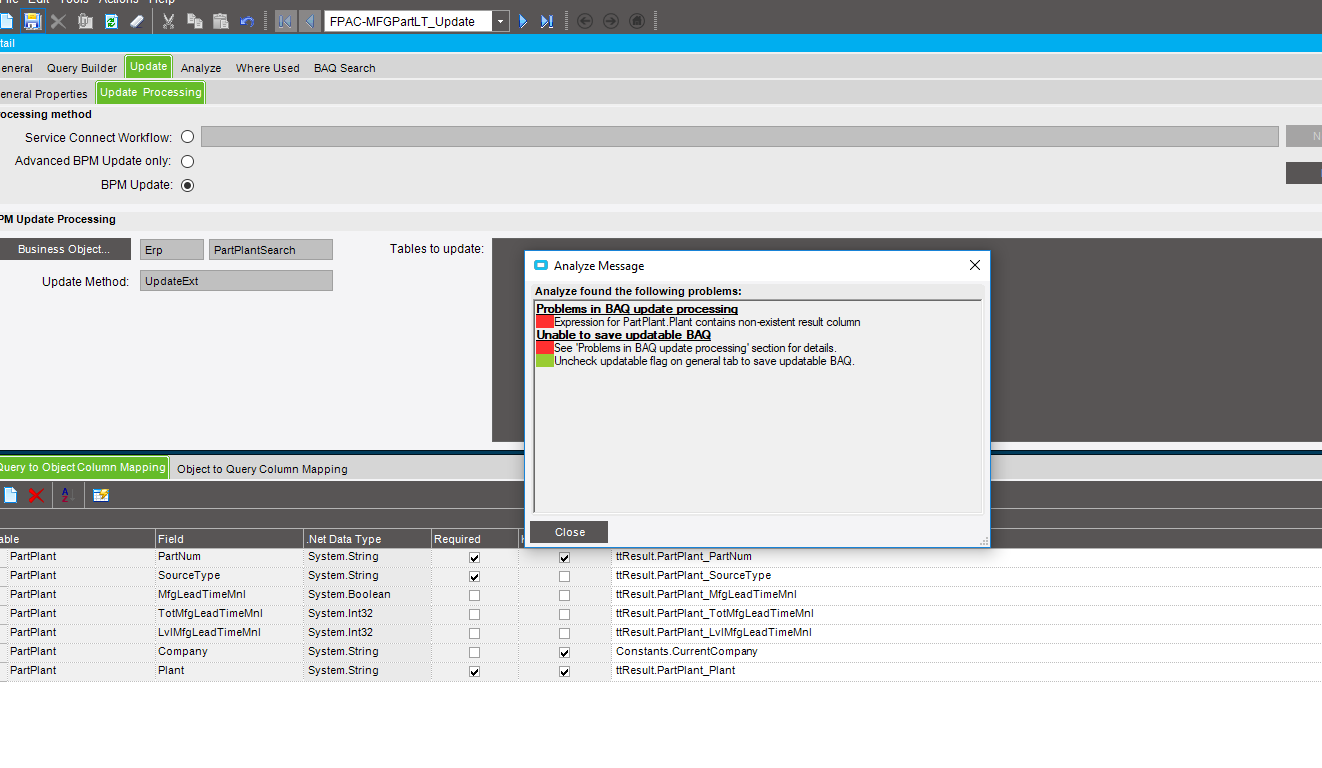Click the Delete X icon in top toolbar
The width and height of the screenshot is (1322, 768).
(x=59, y=21)
